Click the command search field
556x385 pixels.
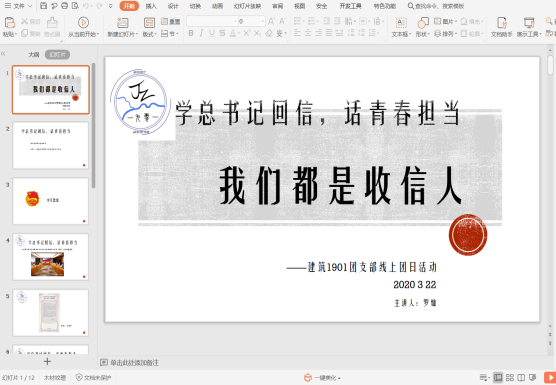436,6
